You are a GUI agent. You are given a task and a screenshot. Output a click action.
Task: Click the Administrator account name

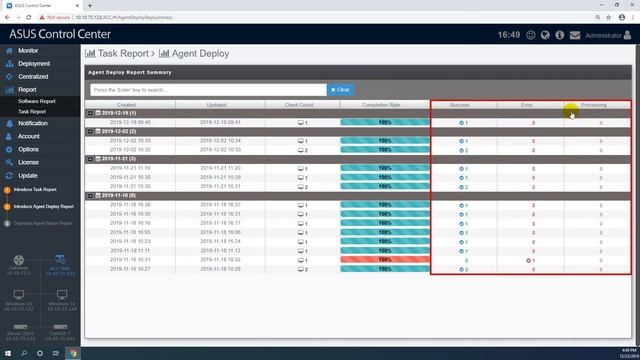[x=603, y=36]
